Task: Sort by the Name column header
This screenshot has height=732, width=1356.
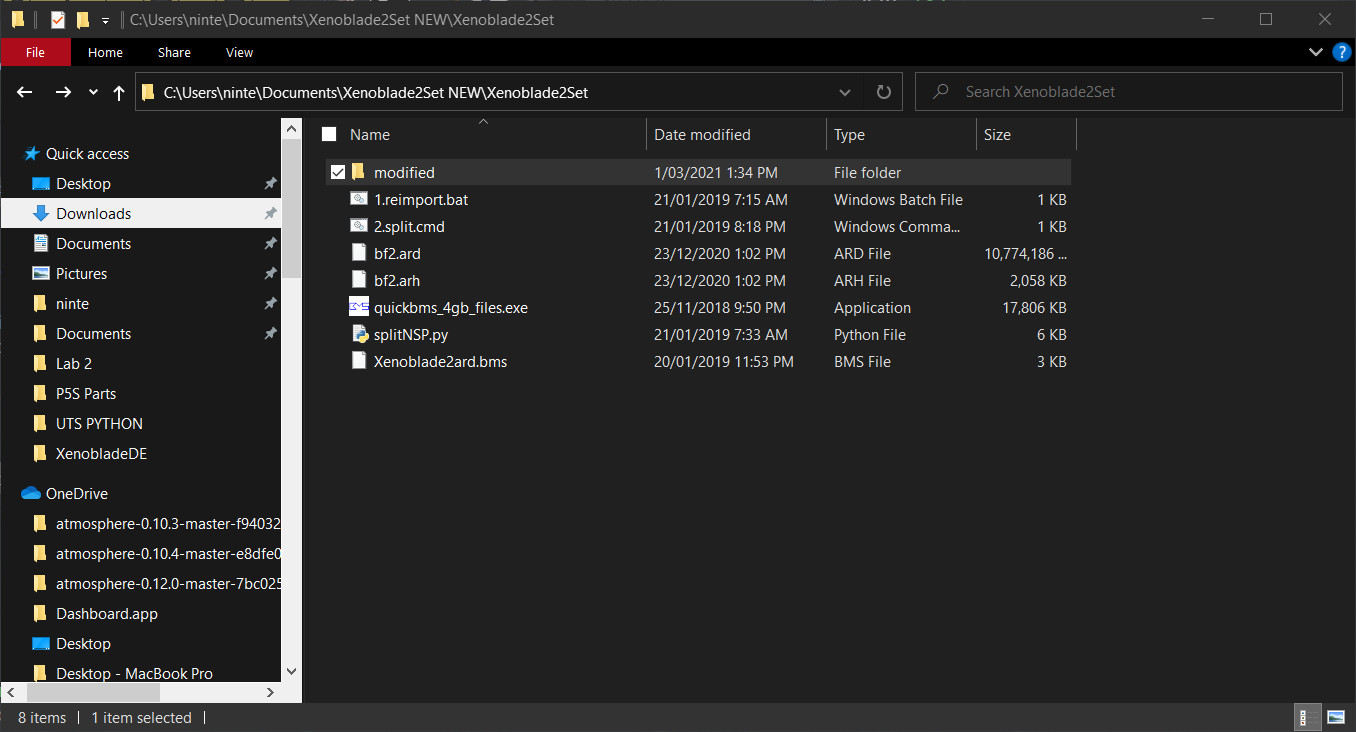Action: point(370,135)
